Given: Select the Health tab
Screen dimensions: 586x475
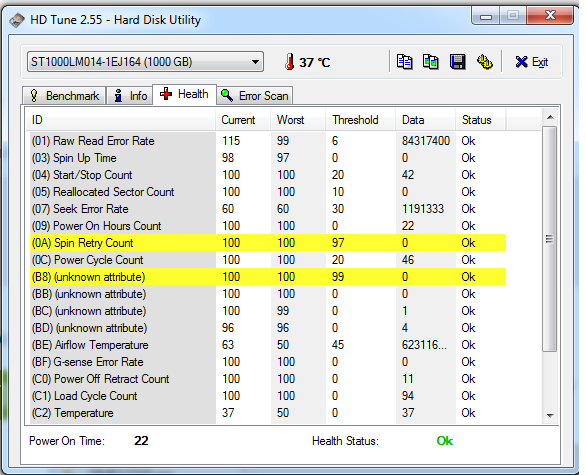Looking at the screenshot, I should click(x=184, y=94).
